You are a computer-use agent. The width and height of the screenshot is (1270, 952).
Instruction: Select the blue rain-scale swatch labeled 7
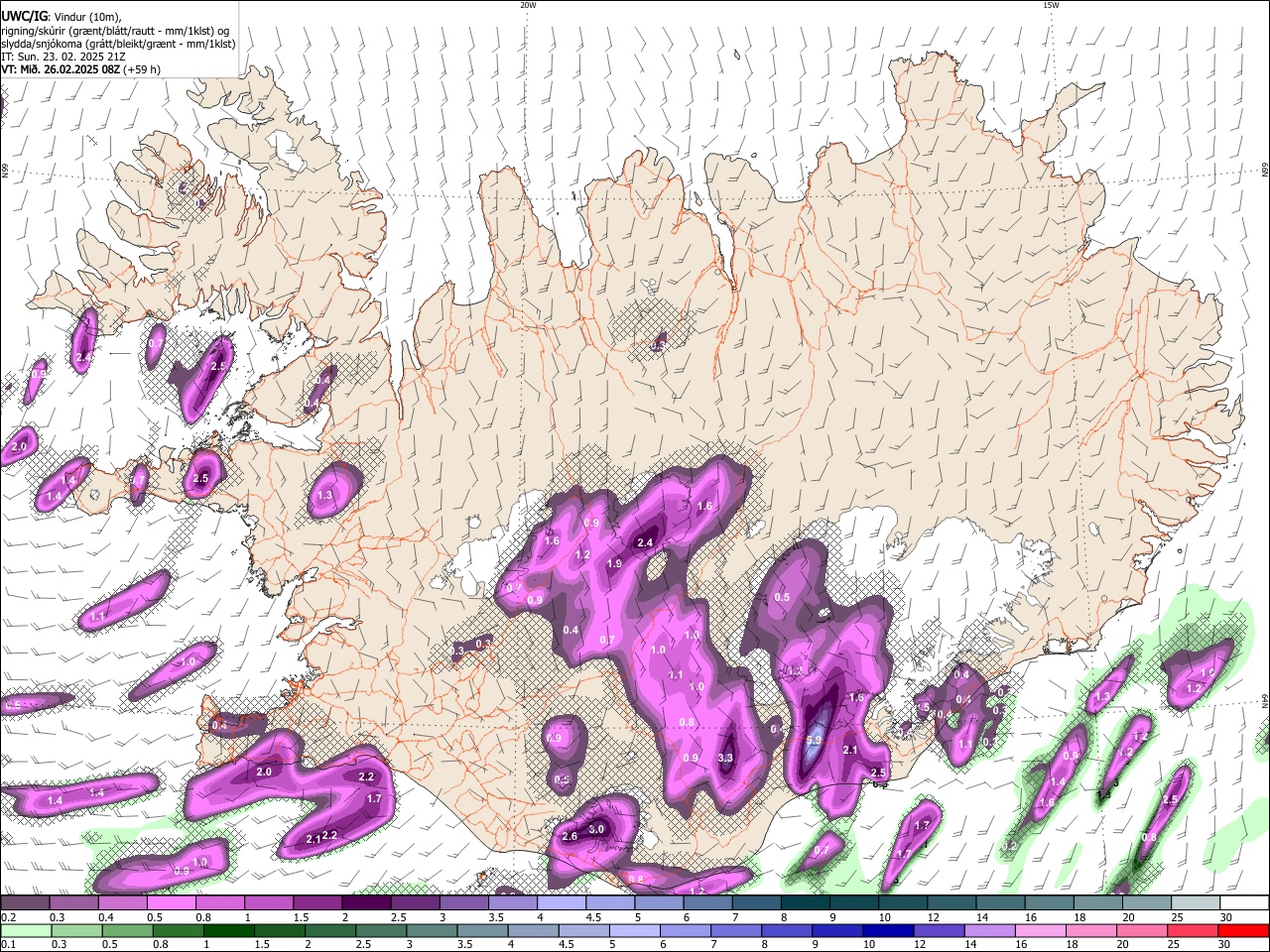[736, 931]
